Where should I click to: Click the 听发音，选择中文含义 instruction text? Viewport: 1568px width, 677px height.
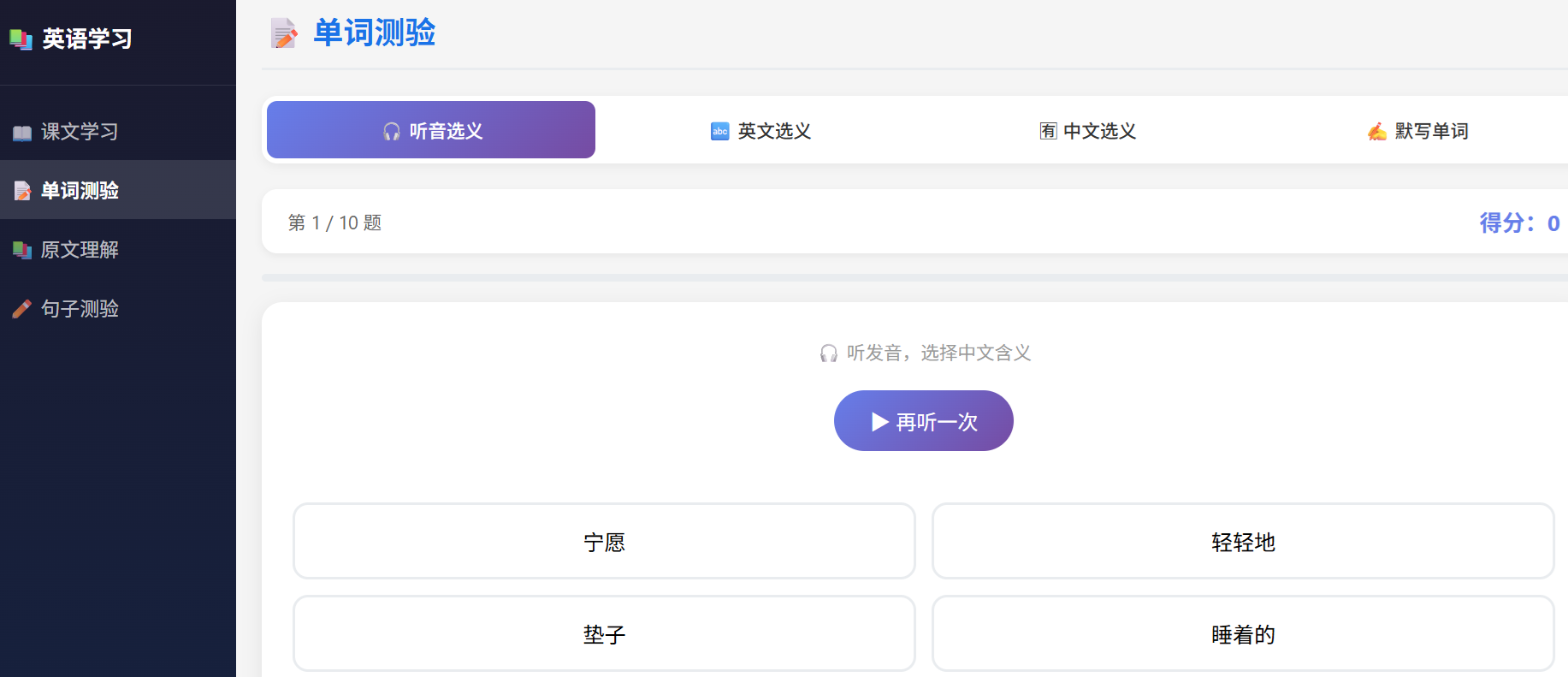point(938,353)
